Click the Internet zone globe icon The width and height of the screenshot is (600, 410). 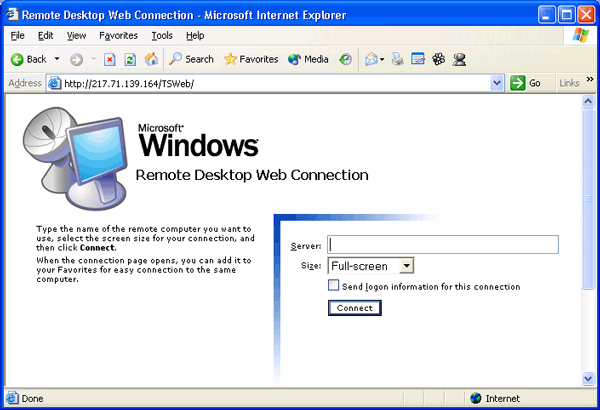pyautogui.click(x=476, y=399)
